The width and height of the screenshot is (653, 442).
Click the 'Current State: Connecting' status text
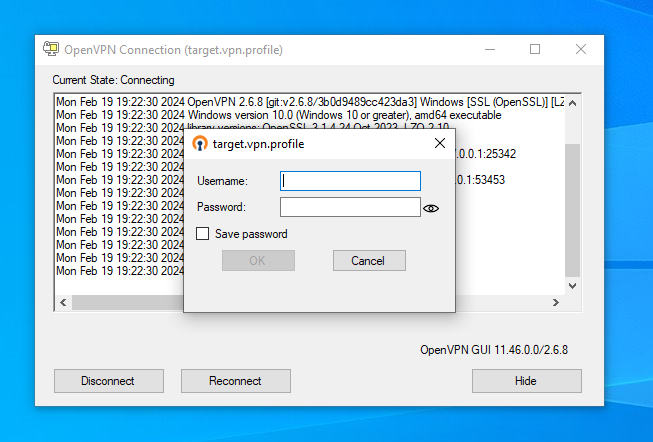click(x=113, y=80)
